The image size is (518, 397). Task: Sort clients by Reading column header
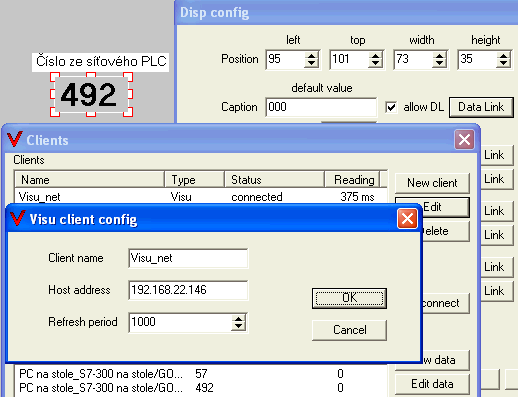[x=352, y=180]
